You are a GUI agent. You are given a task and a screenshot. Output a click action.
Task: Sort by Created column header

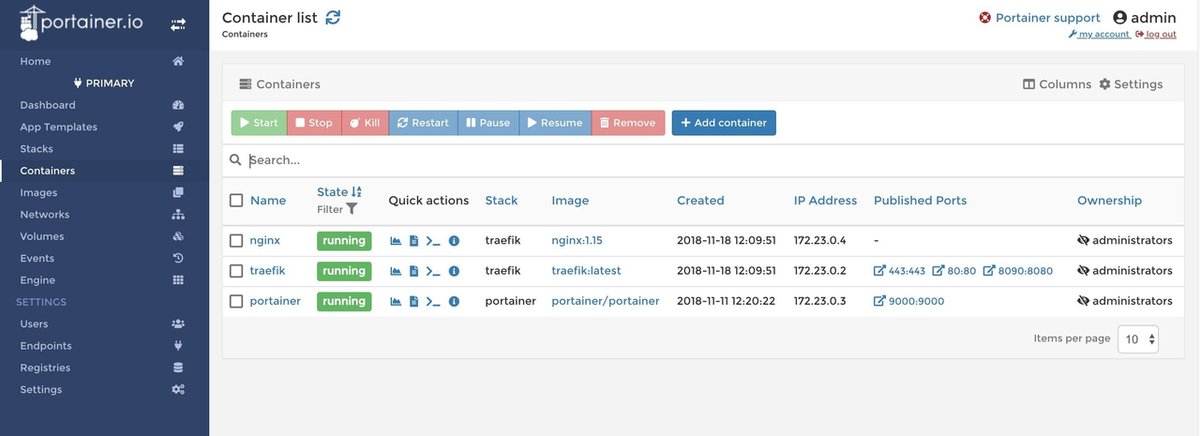click(x=700, y=200)
